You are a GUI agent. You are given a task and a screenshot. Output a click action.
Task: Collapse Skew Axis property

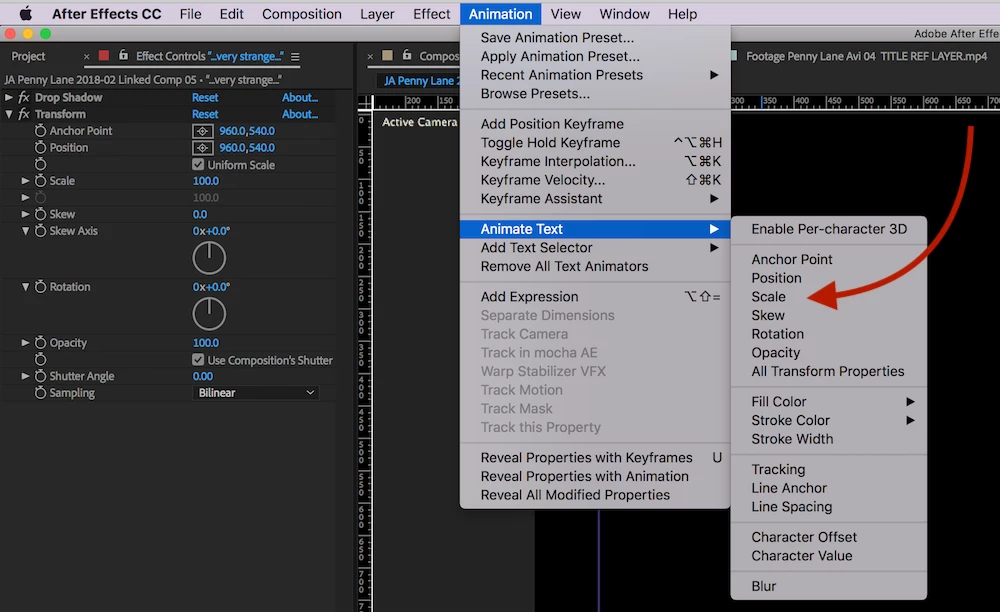(x=26, y=231)
